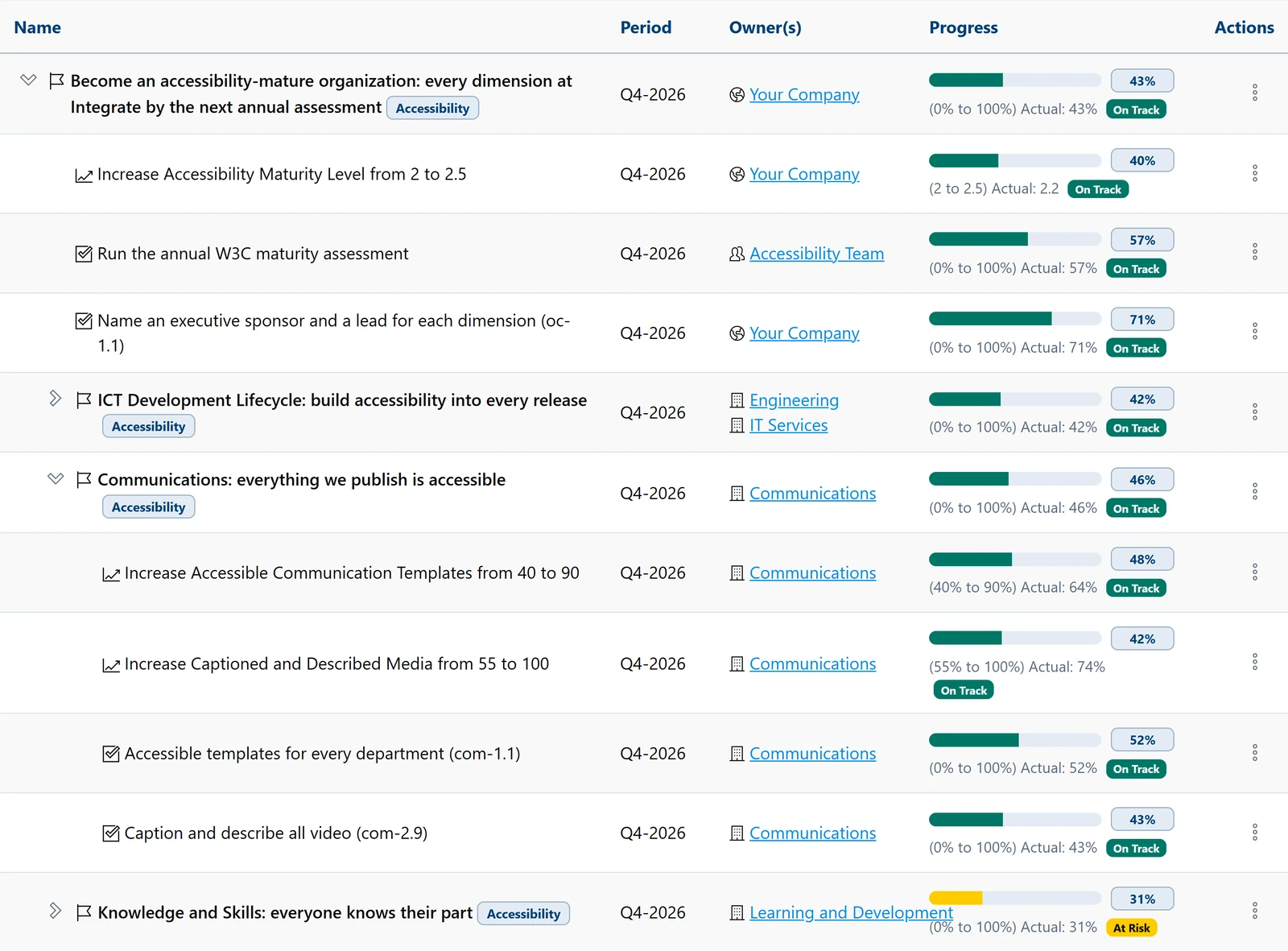Click chart icon for Increase Captioned and Described Media
Image resolution: width=1288 pixels, height=951 pixels.
(x=111, y=665)
